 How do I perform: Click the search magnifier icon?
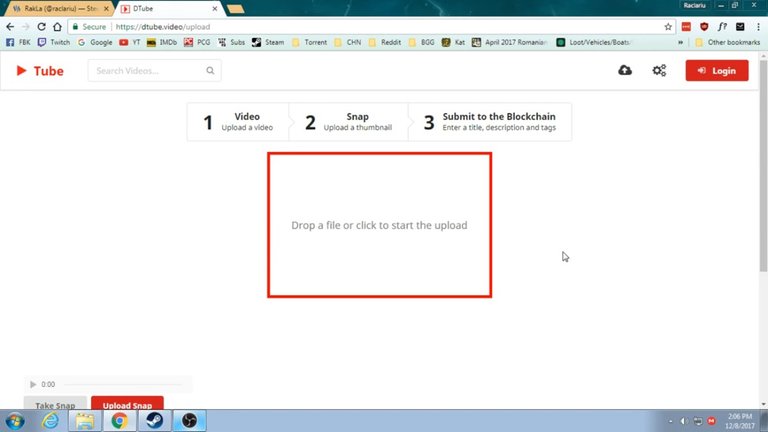coord(210,71)
